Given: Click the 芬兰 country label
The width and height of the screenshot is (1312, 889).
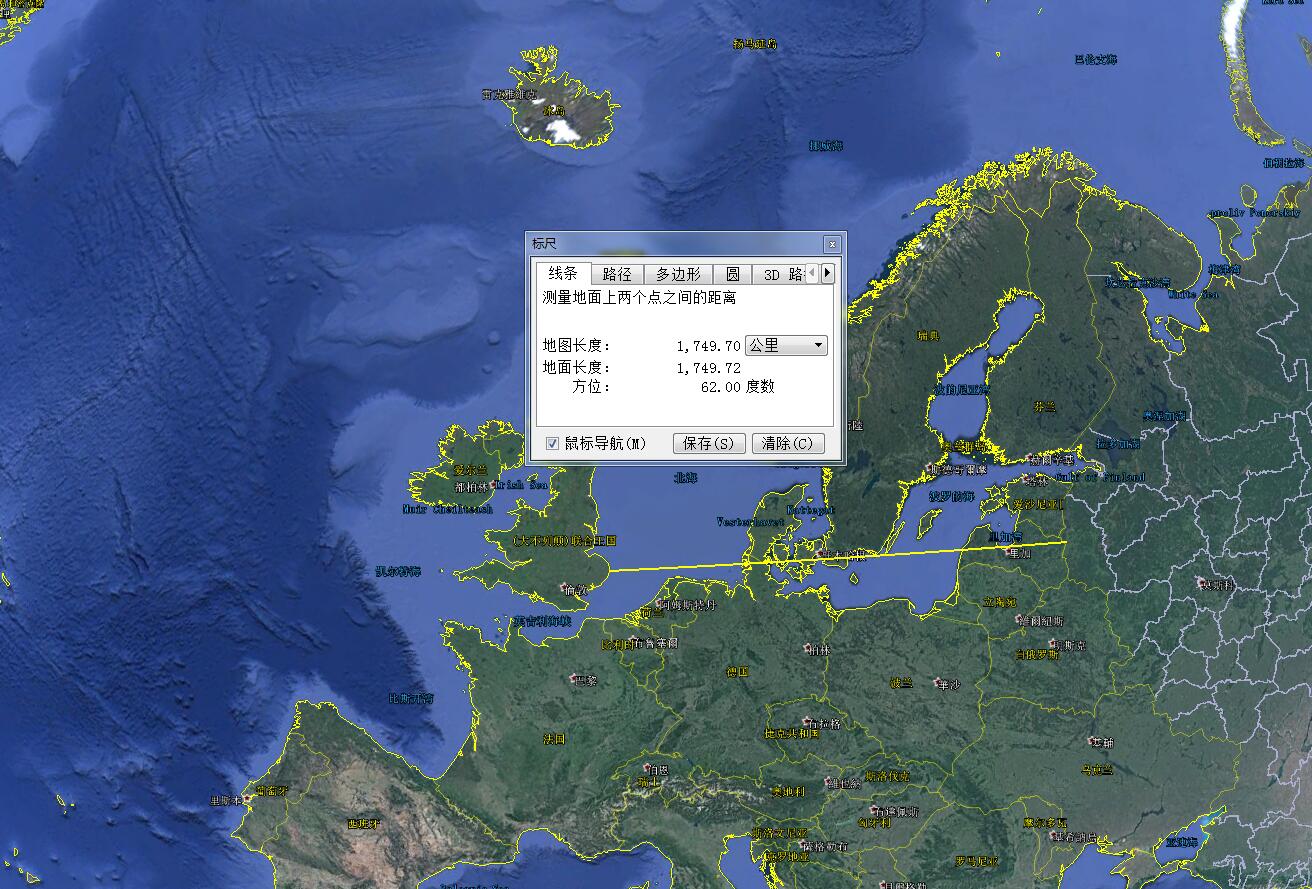Looking at the screenshot, I should coord(1044,407).
